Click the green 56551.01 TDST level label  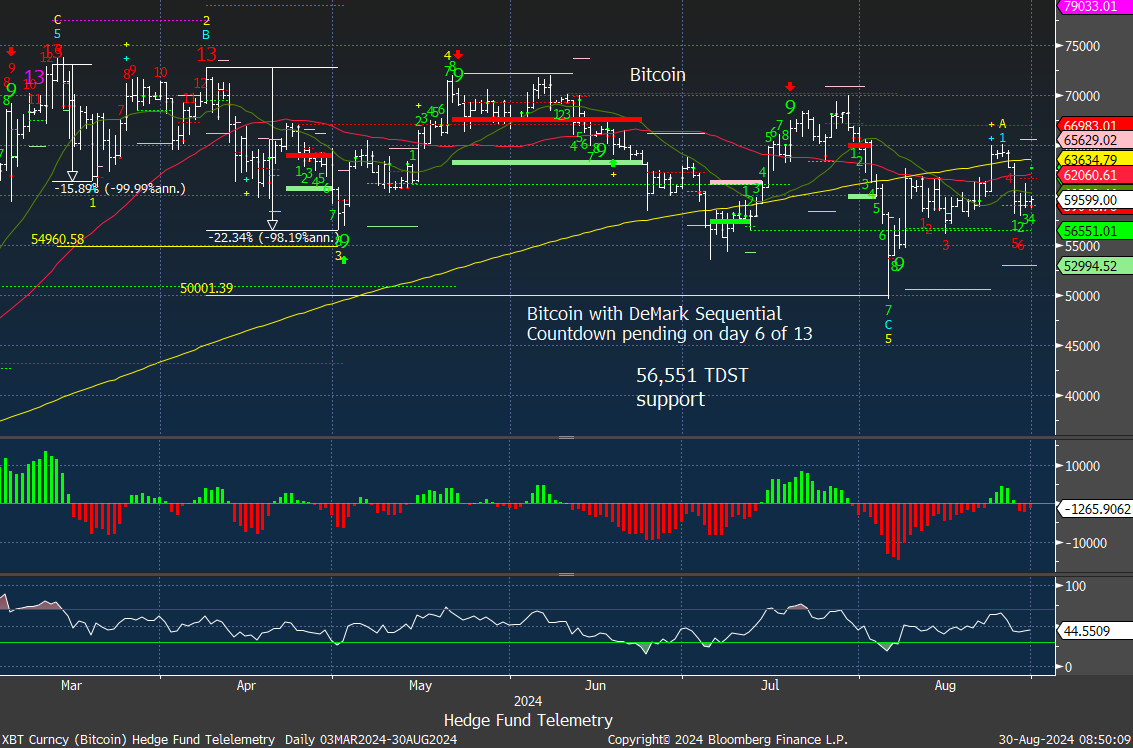(1095, 231)
